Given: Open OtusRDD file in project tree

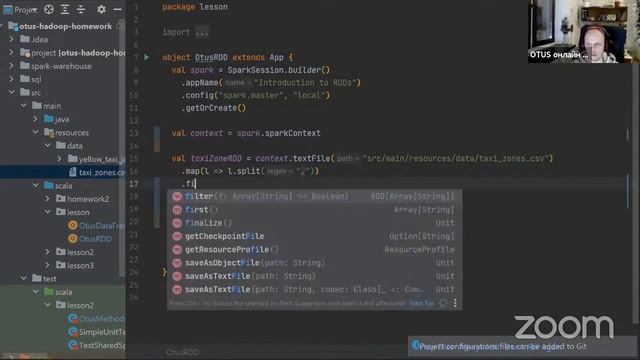Looking at the screenshot, I should point(90,239).
